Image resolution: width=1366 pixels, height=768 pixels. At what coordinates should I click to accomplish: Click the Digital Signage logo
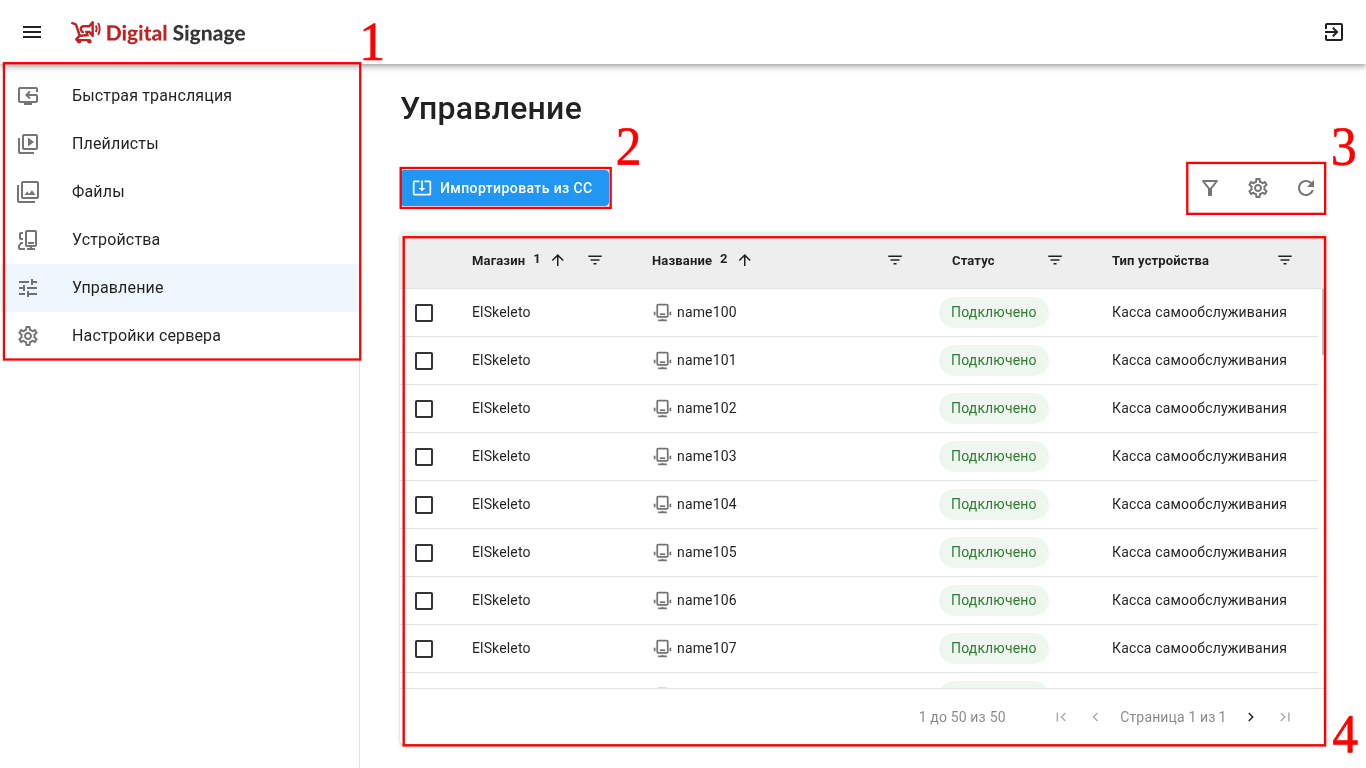click(x=158, y=33)
